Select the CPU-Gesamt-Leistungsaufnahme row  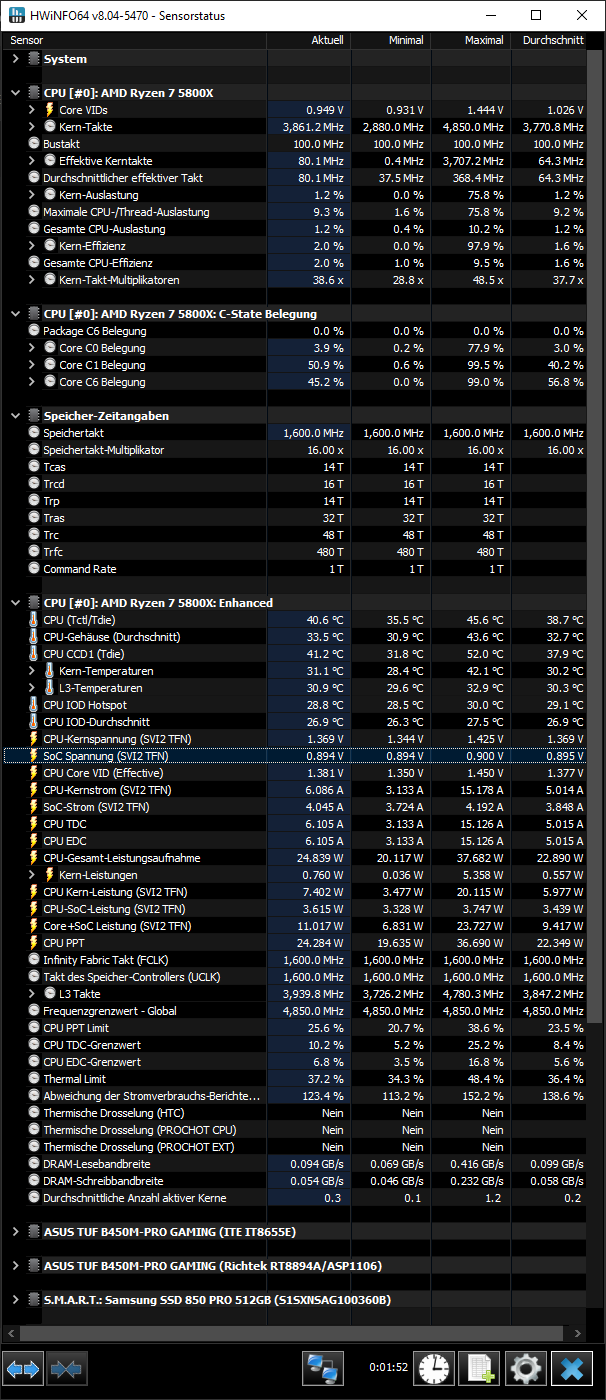click(x=296, y=858)
